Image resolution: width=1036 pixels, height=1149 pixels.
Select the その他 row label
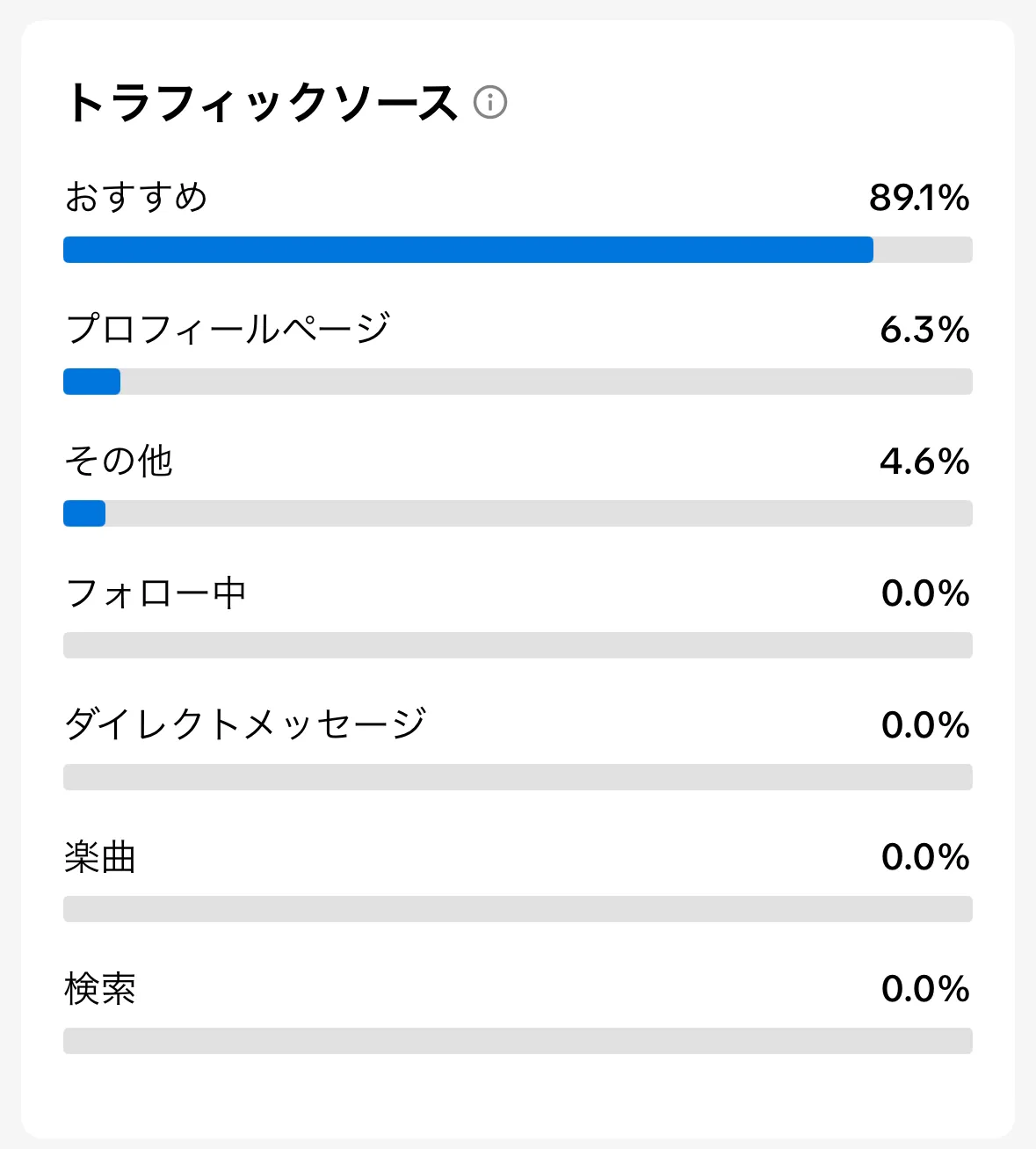click(x=119, y=461)
